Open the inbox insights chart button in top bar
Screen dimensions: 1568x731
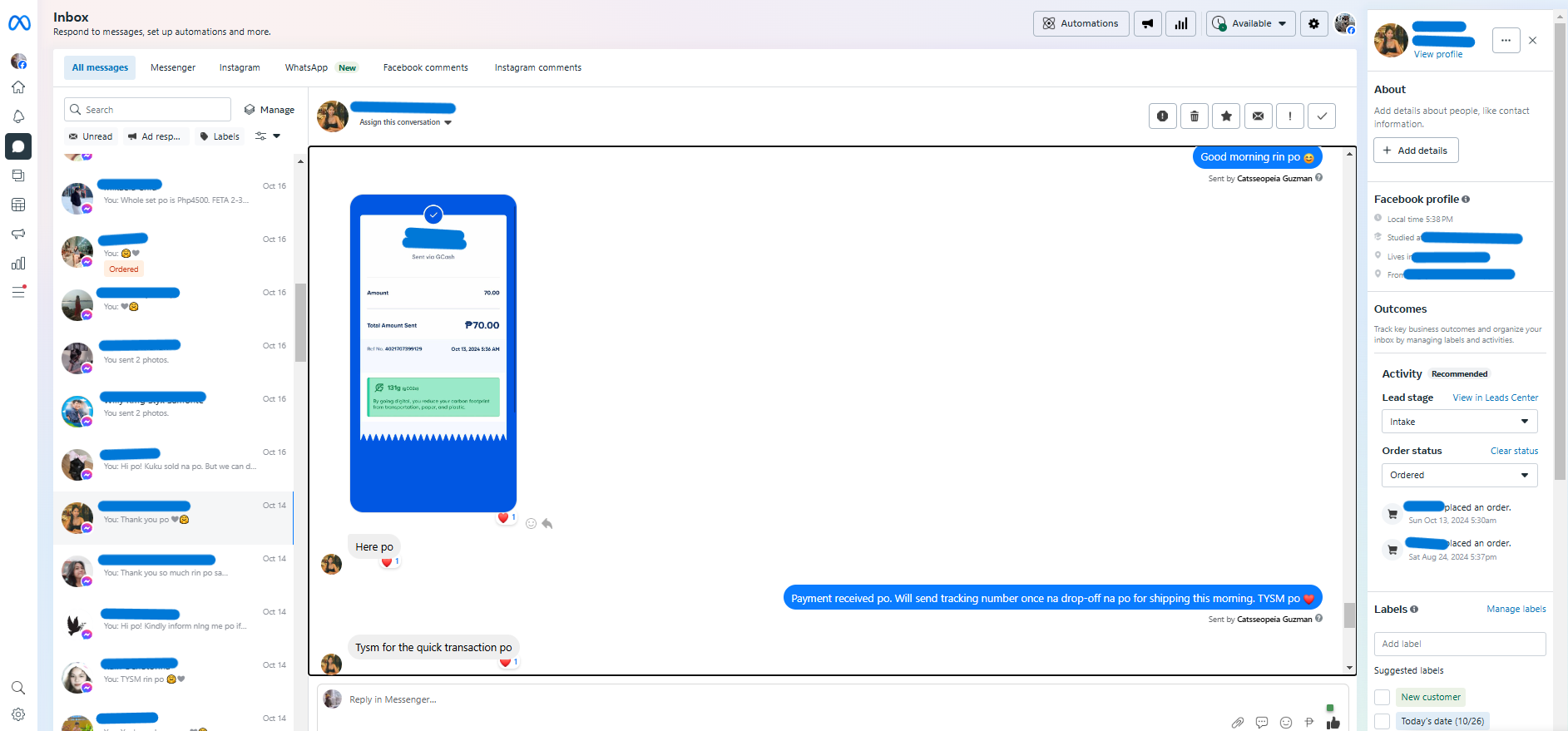click(1181, 23)
